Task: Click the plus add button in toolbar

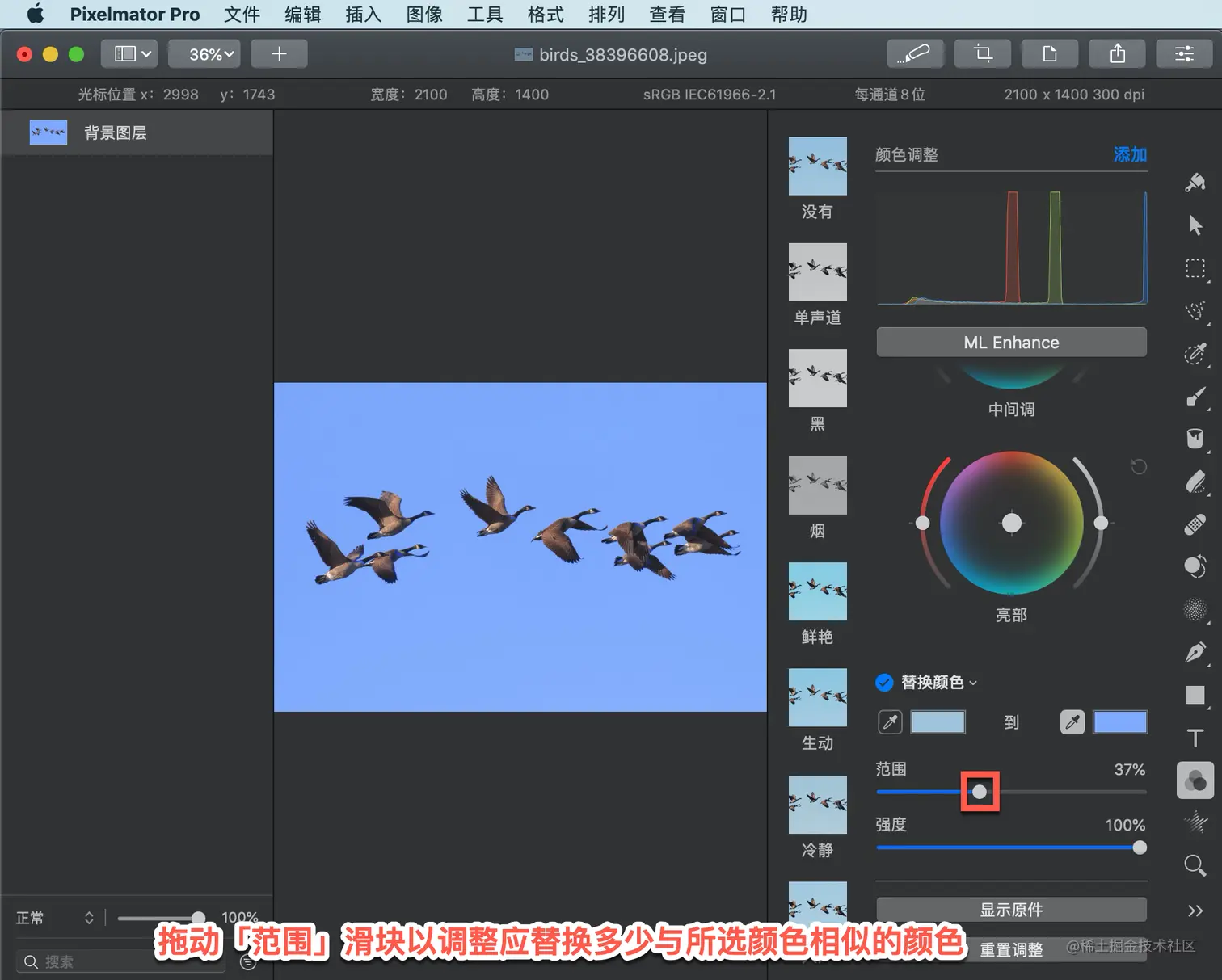Action: 279,54
